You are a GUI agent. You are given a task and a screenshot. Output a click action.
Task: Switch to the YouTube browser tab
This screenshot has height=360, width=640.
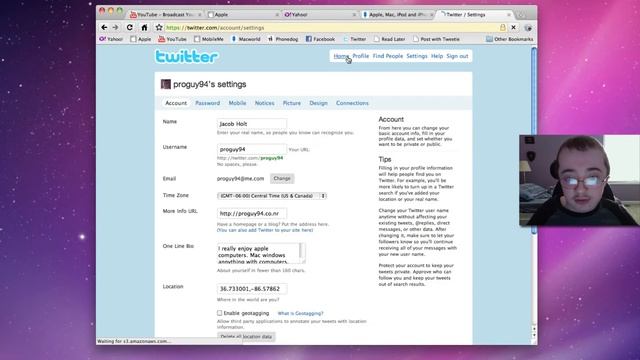pos(165,14)
